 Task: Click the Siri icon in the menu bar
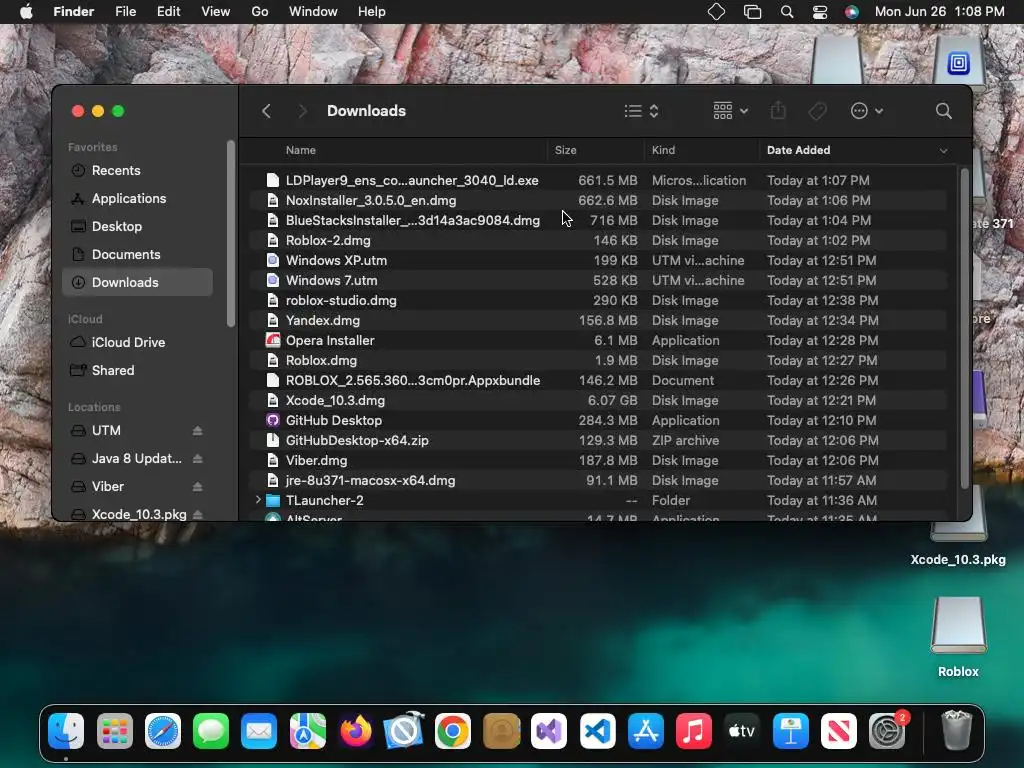(x=852, y=12)
